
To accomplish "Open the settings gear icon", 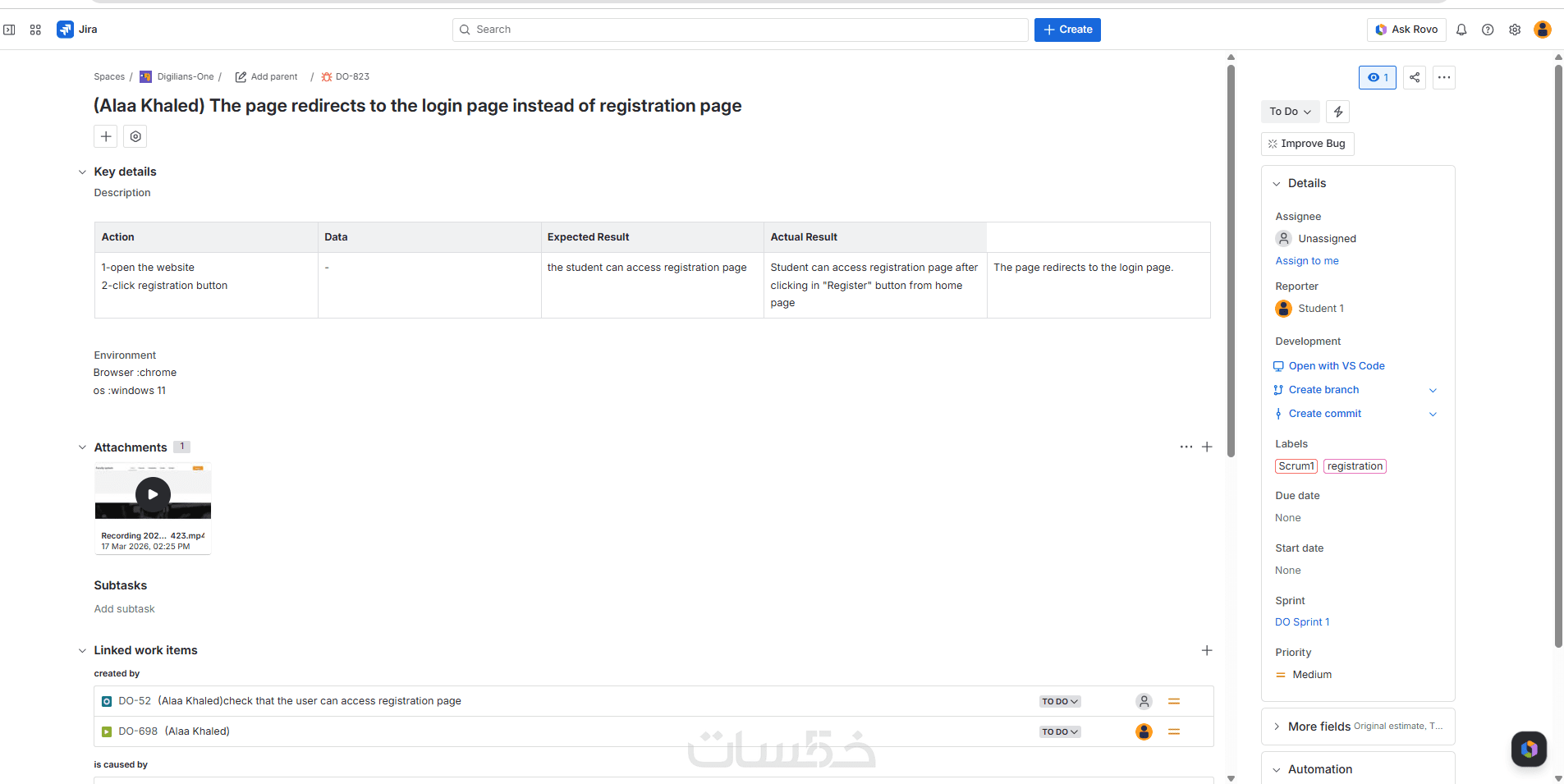I will coord(1515,30).
